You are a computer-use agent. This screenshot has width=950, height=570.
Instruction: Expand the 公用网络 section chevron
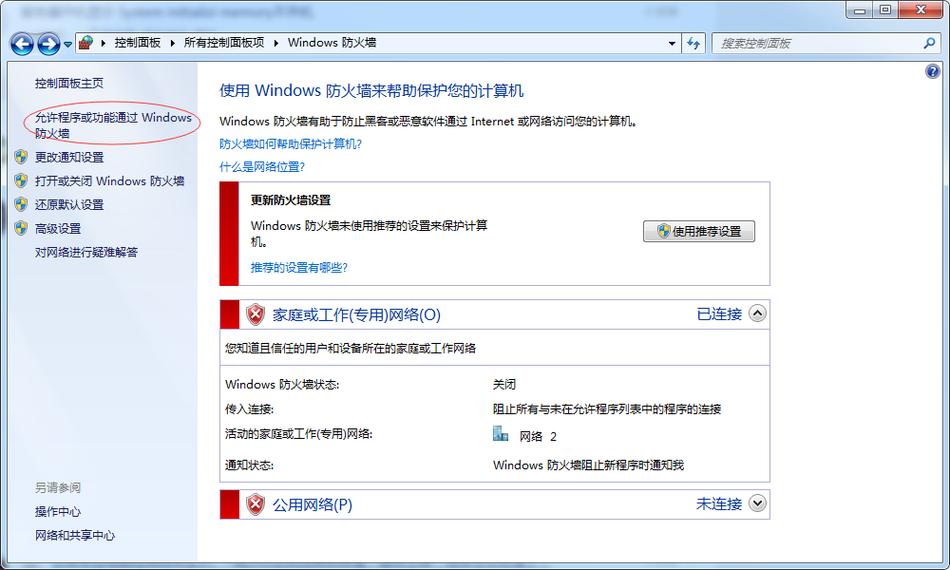[757, 503]
